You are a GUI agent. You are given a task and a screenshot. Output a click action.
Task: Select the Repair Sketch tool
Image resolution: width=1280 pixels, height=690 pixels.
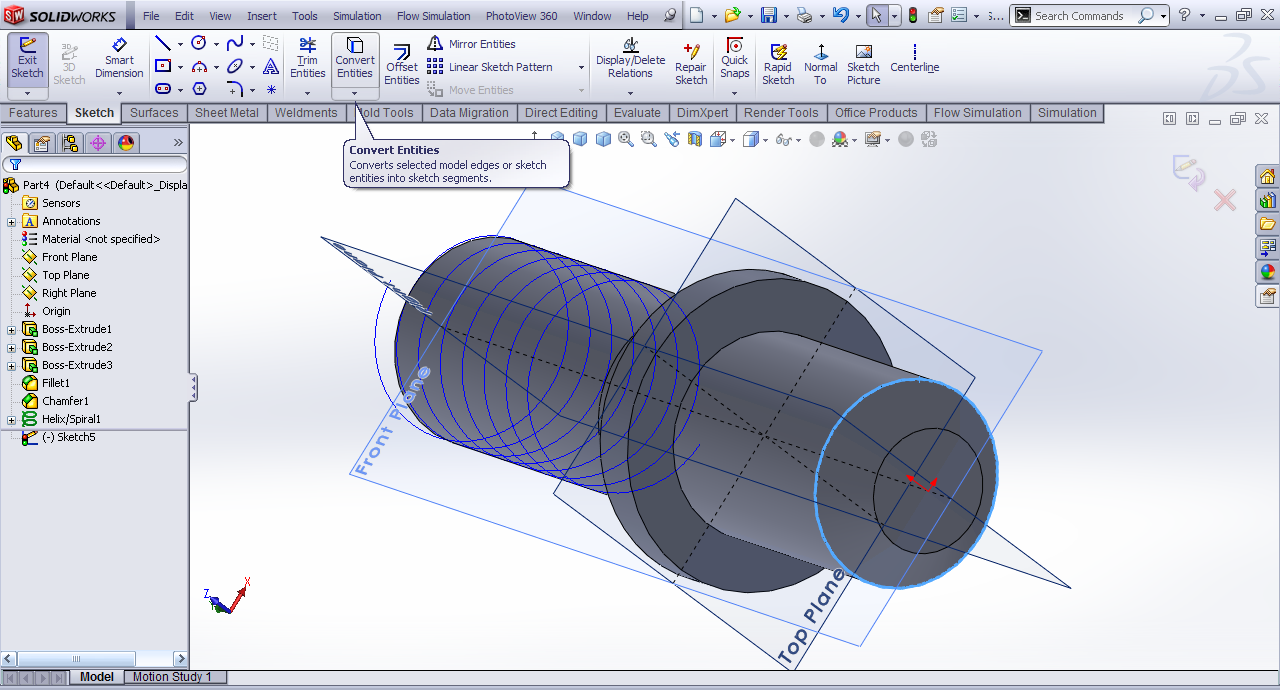click(x=690, y=64)
